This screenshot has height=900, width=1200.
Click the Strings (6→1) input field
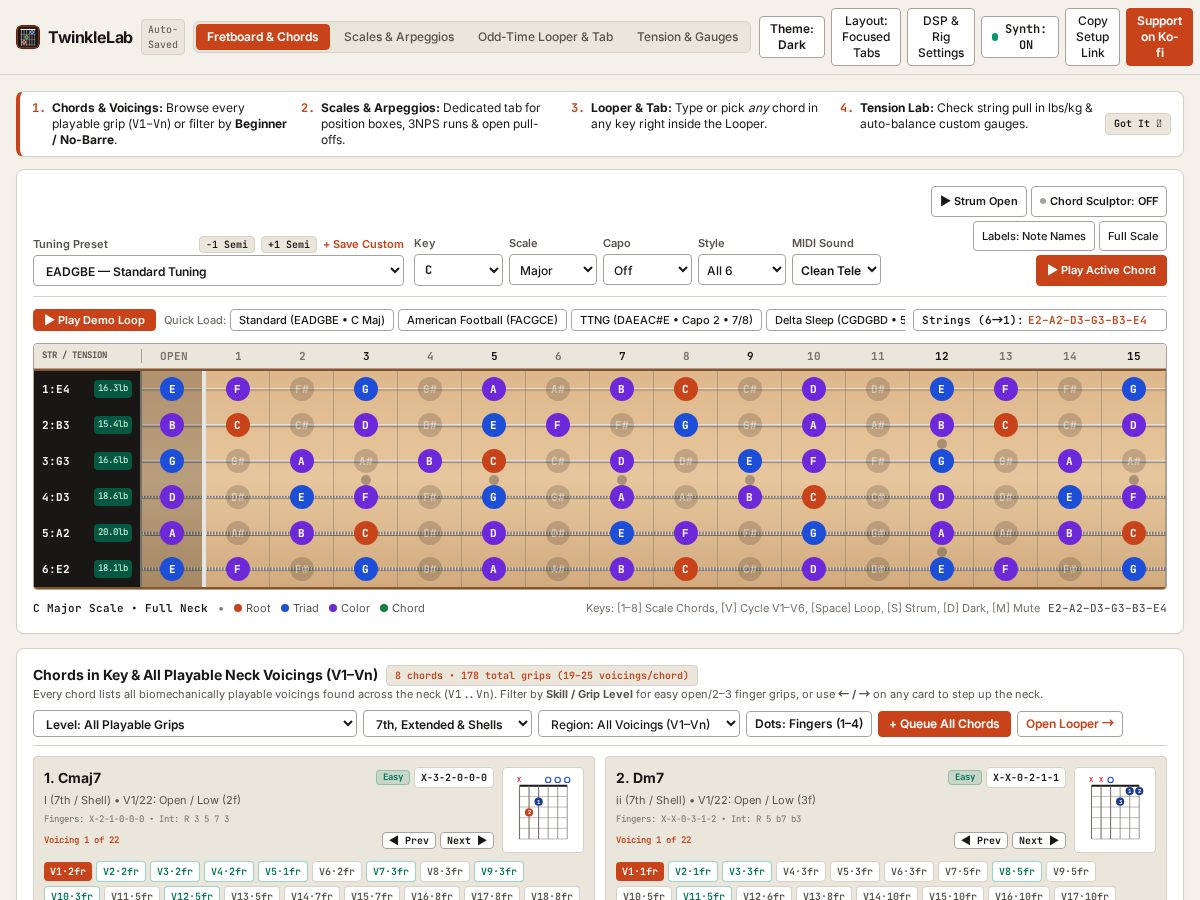(x=1040, y=320)
